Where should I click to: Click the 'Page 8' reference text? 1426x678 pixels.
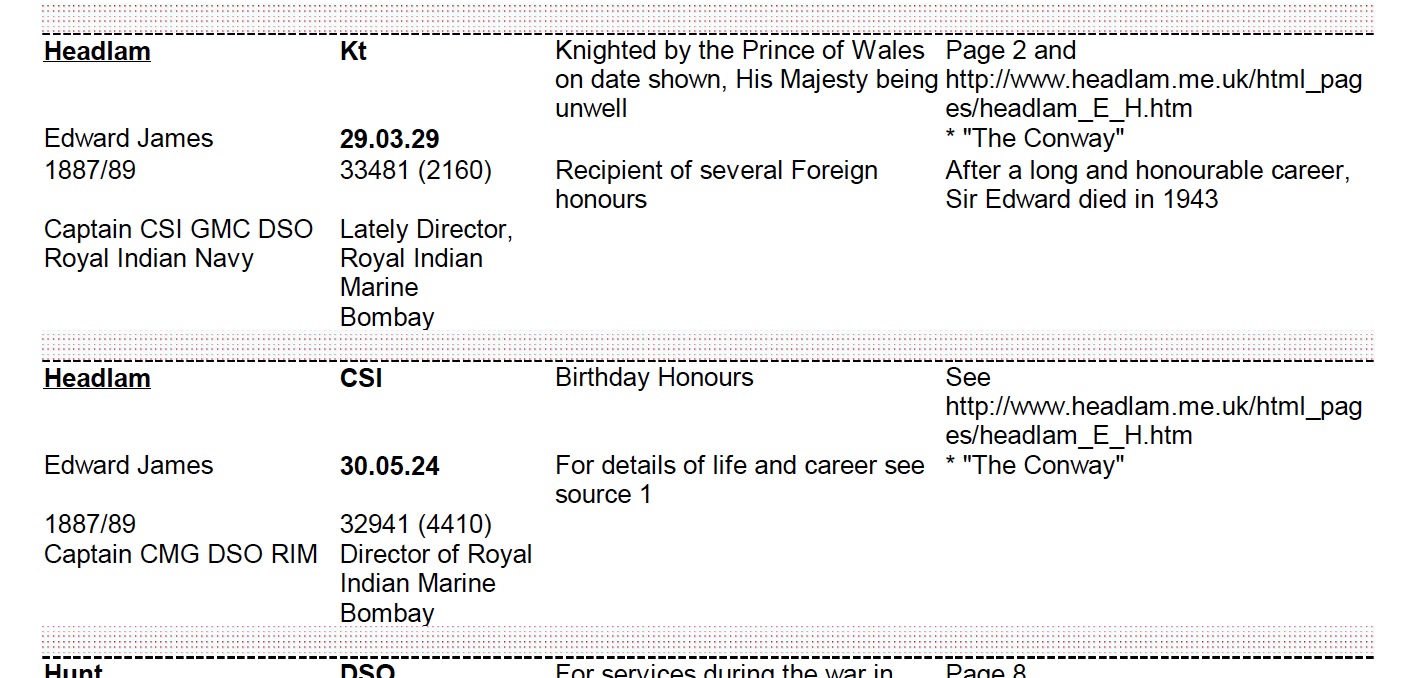985,670
